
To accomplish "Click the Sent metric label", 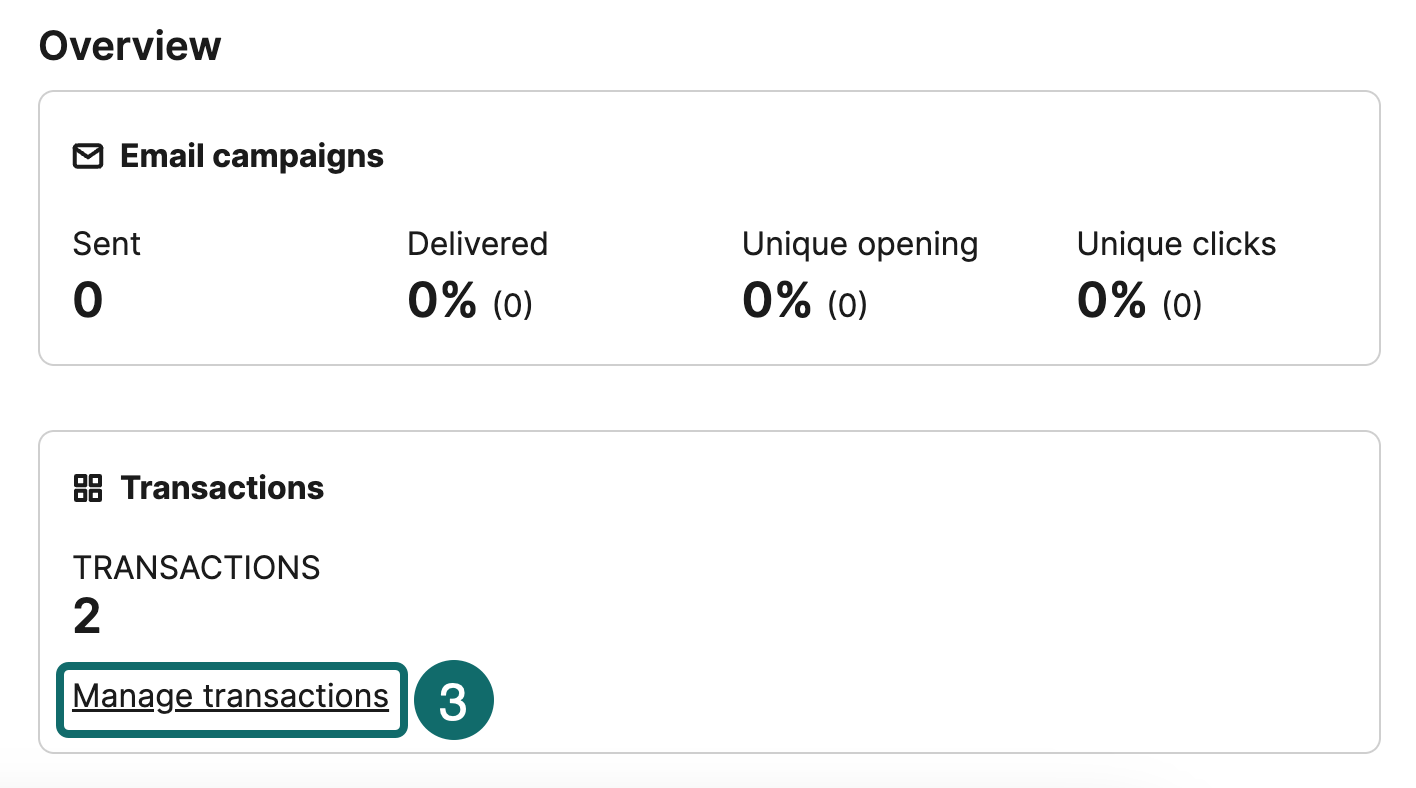I will pos(107,244).
